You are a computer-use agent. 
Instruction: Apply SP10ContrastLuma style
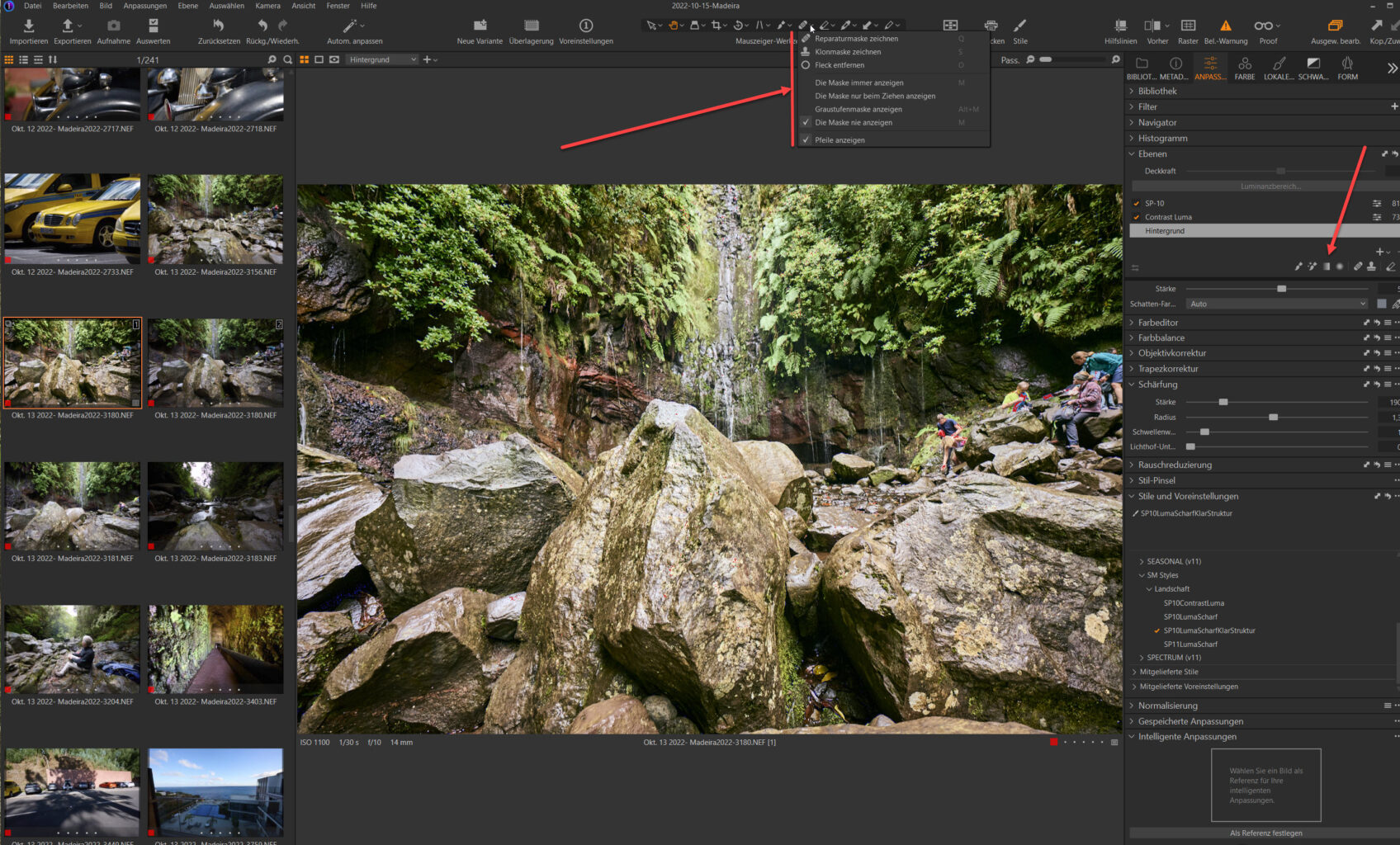1194,603
